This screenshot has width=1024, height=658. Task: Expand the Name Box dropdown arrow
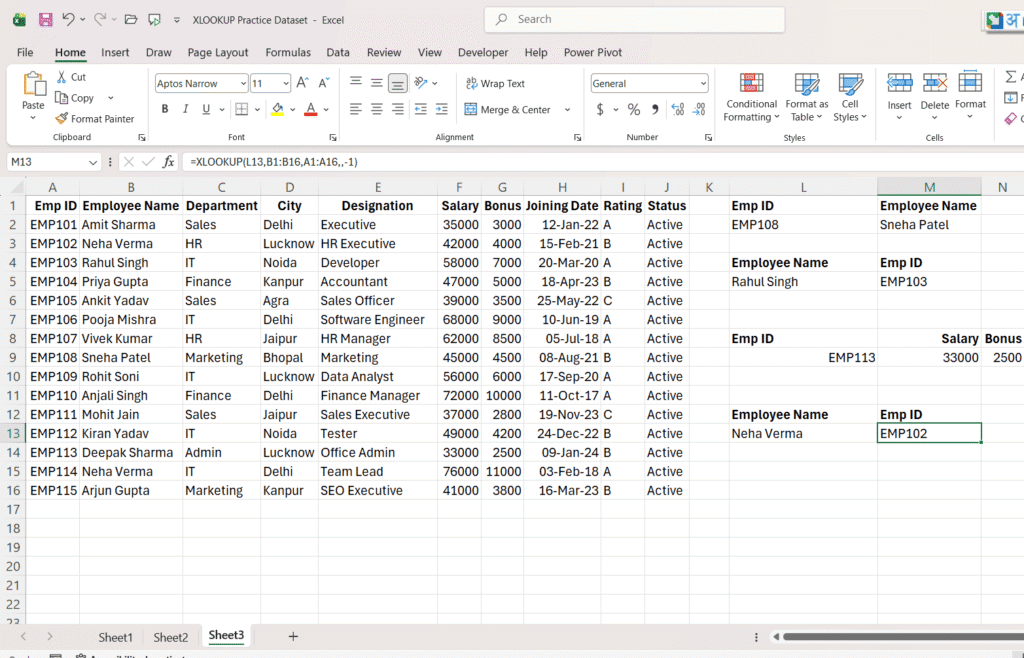(93, 162)
